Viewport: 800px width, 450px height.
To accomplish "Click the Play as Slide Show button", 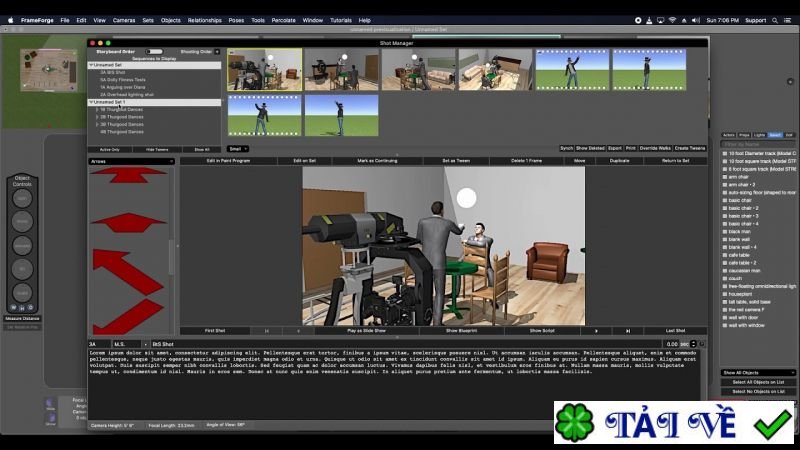I will click(x=366, y=331).
